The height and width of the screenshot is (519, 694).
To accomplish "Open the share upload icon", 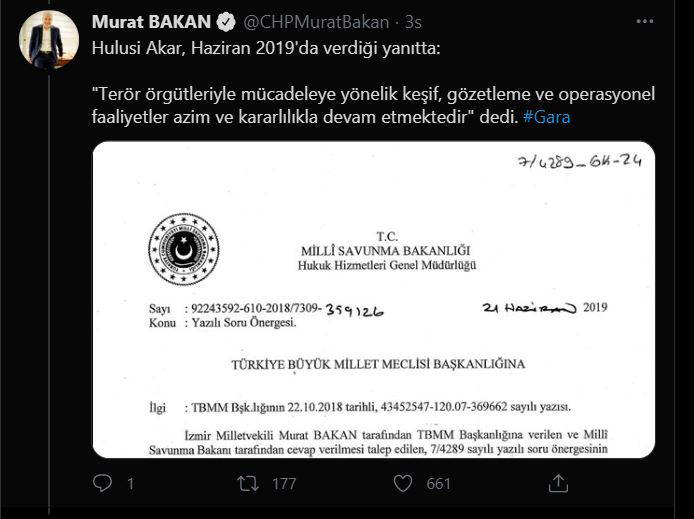I will coord(558,483).
